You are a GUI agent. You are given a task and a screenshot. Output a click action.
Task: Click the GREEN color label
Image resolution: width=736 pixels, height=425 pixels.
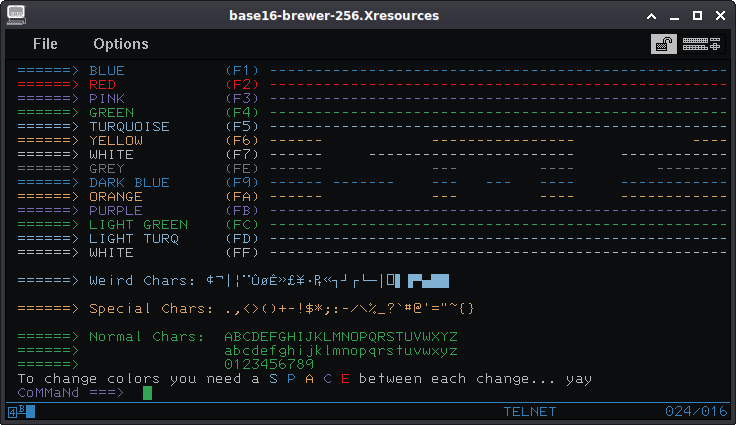click(x=112, y=113)
